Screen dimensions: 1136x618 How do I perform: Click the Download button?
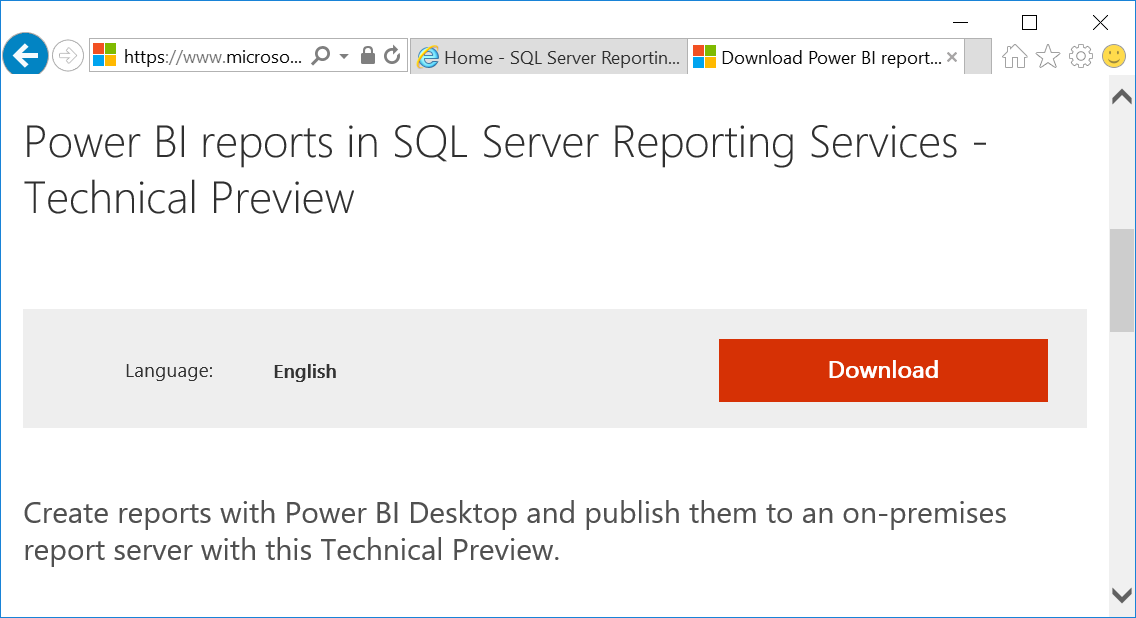tap(882, 370)
